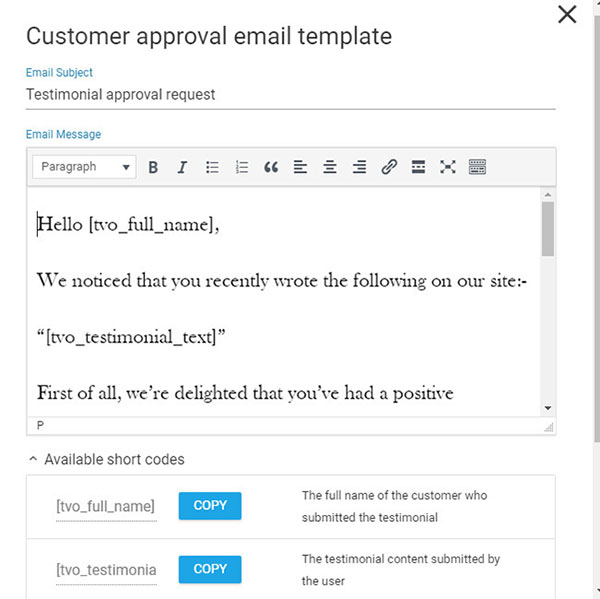Open the Paragraph format dropdown
The height and width of the screenshot is (599, 600).
84,168
